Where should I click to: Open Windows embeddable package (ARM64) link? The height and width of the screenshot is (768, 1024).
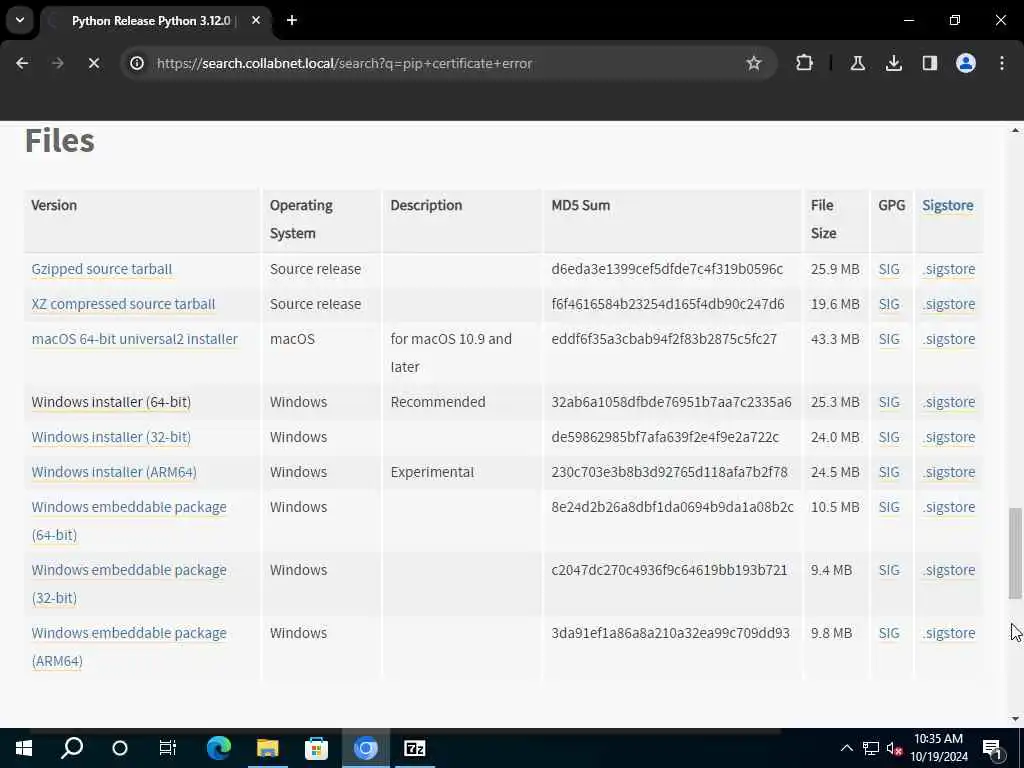[129, 647]
